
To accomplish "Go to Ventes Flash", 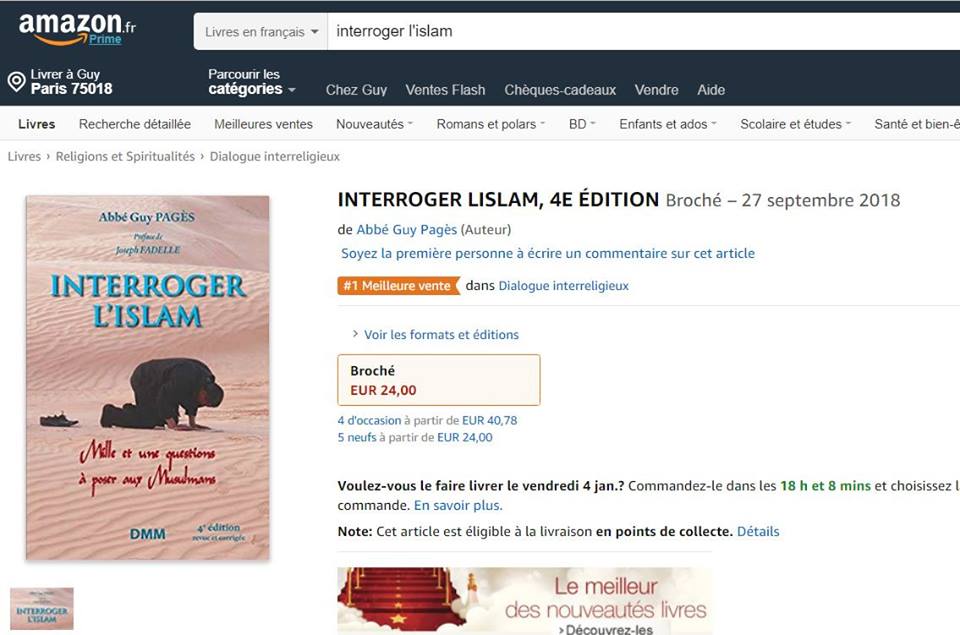I will click(x=445, y=90).
